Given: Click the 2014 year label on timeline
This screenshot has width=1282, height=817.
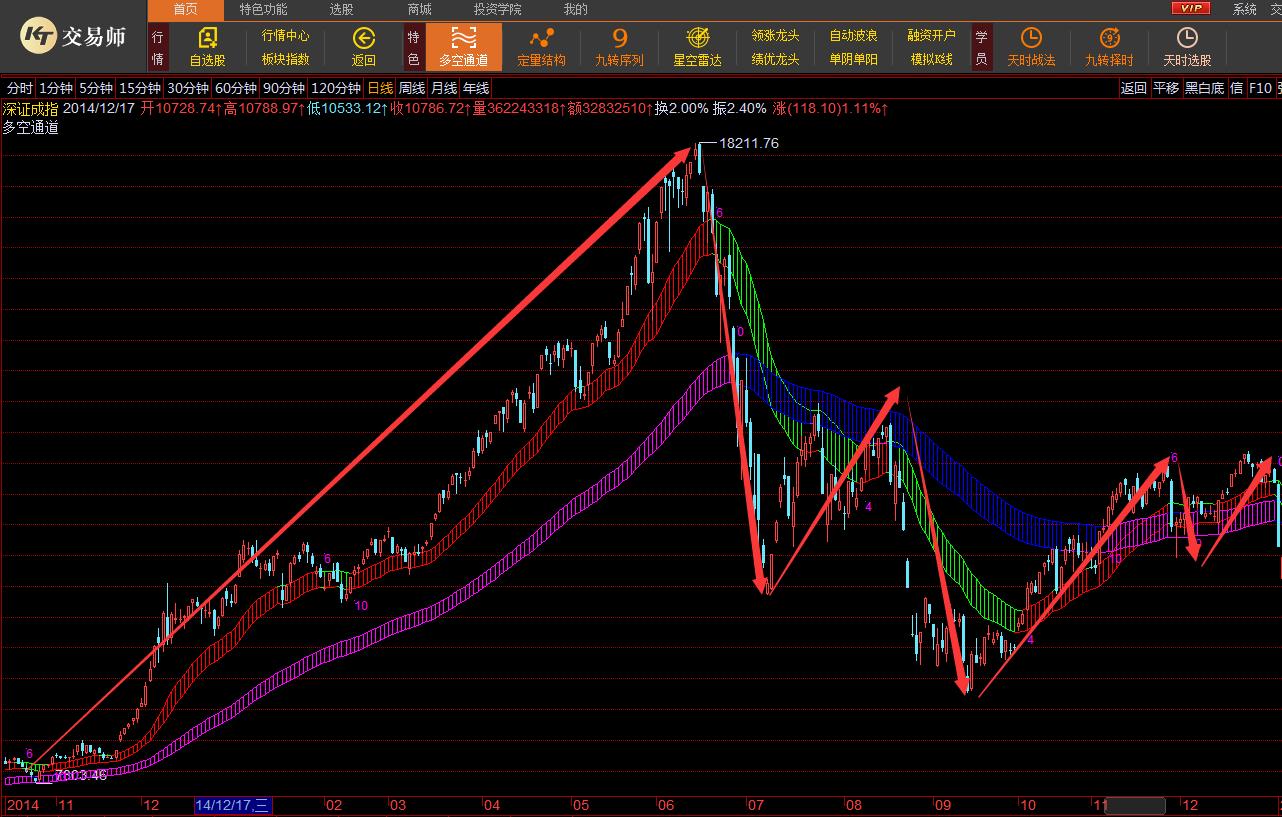Looking at the screenshot, I should tap(22, 805).
